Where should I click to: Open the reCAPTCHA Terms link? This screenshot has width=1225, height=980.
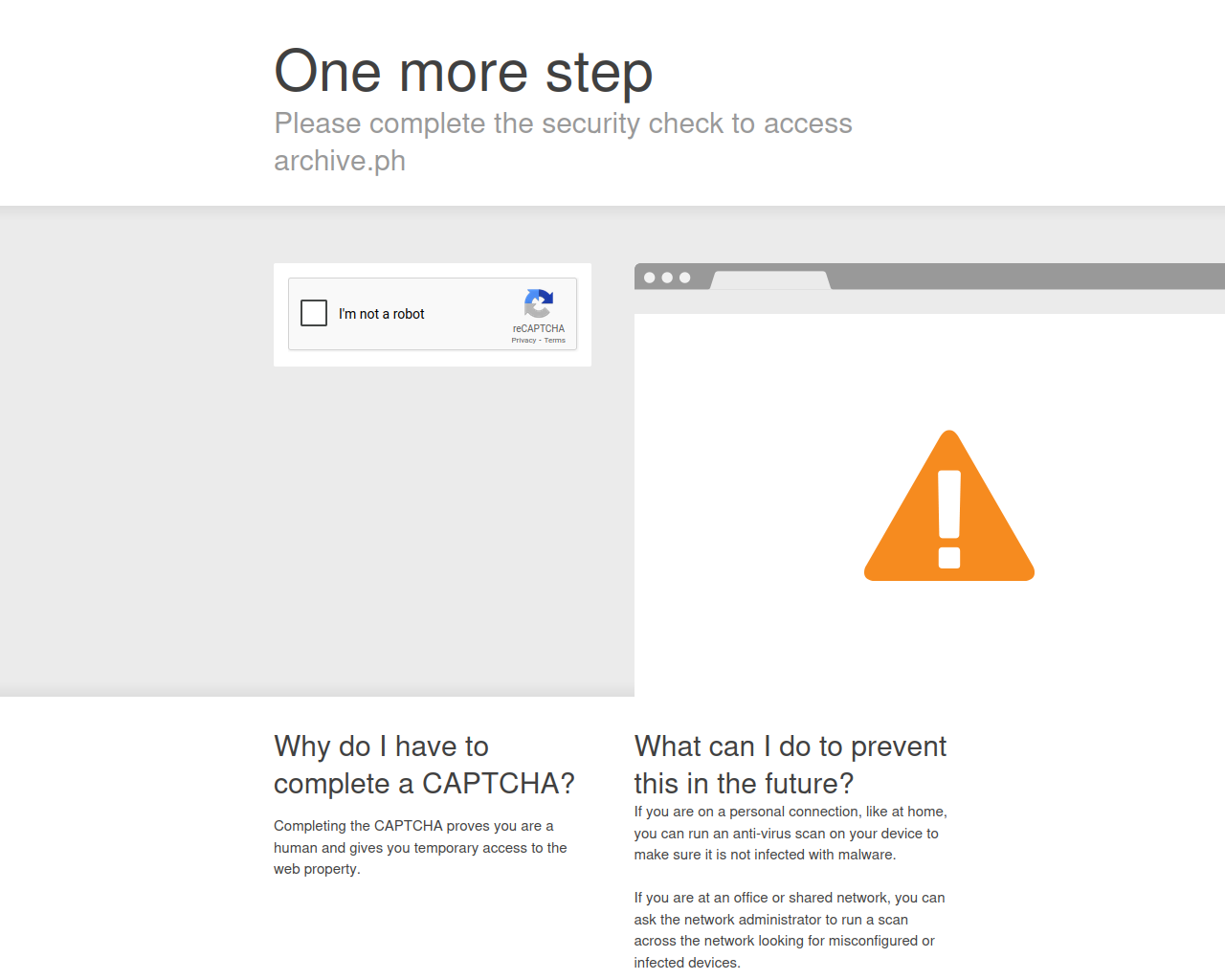tap(555, 341)
